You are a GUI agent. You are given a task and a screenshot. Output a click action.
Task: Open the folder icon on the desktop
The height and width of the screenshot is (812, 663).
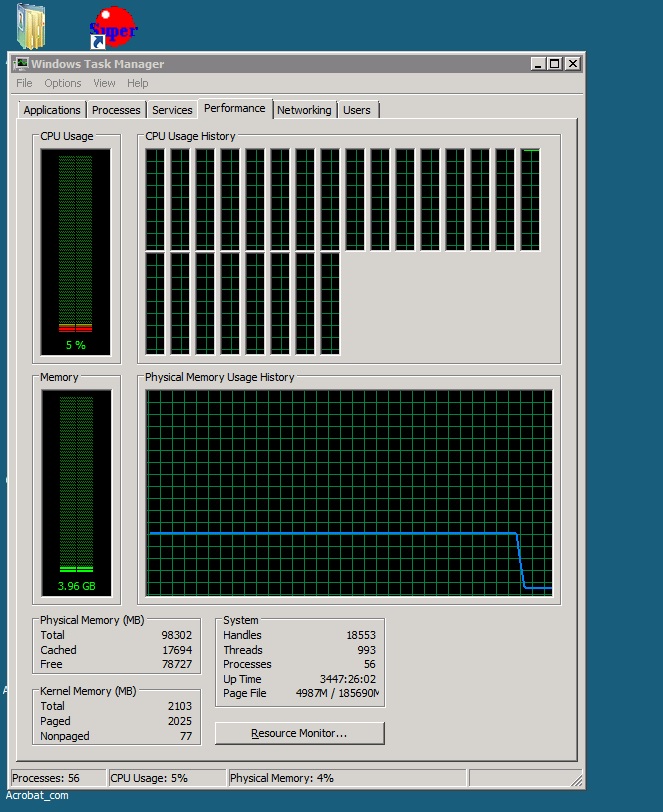[32, 27]
